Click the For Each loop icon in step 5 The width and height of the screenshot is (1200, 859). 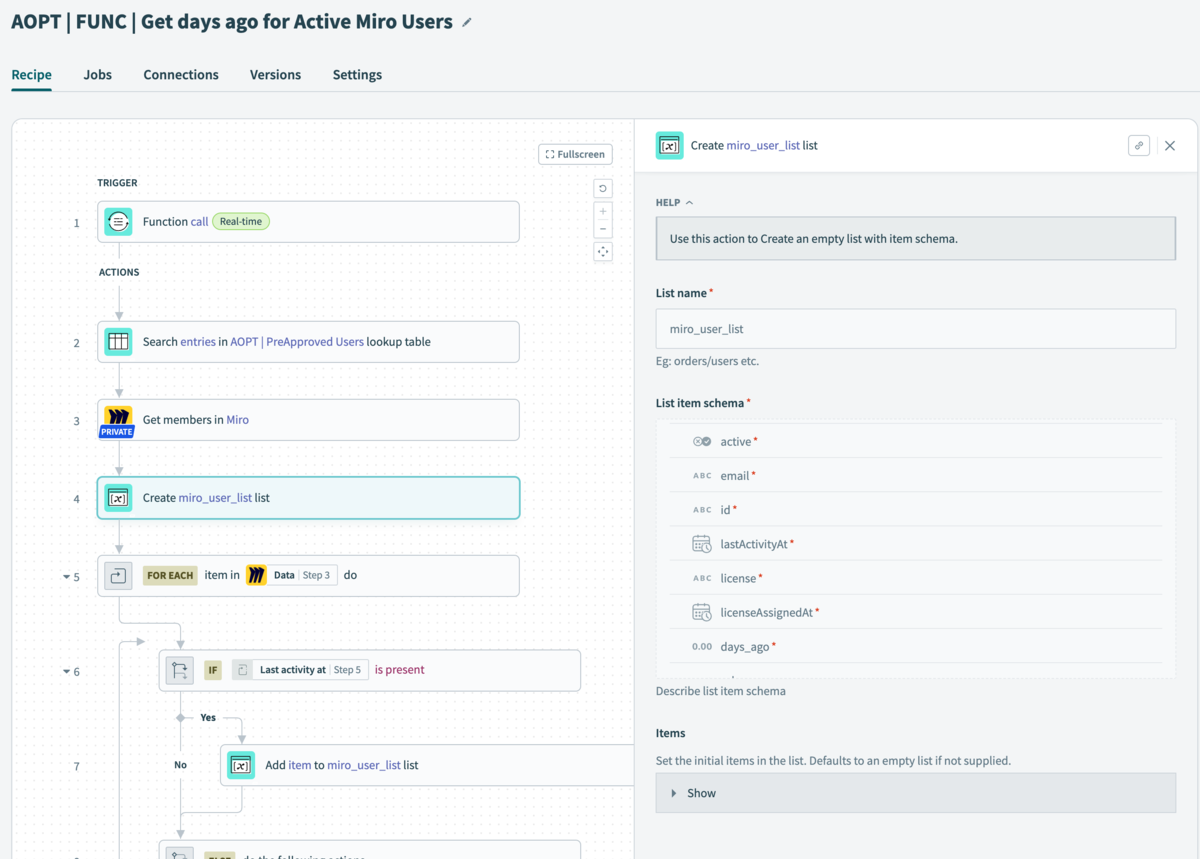tap(118, 576)
